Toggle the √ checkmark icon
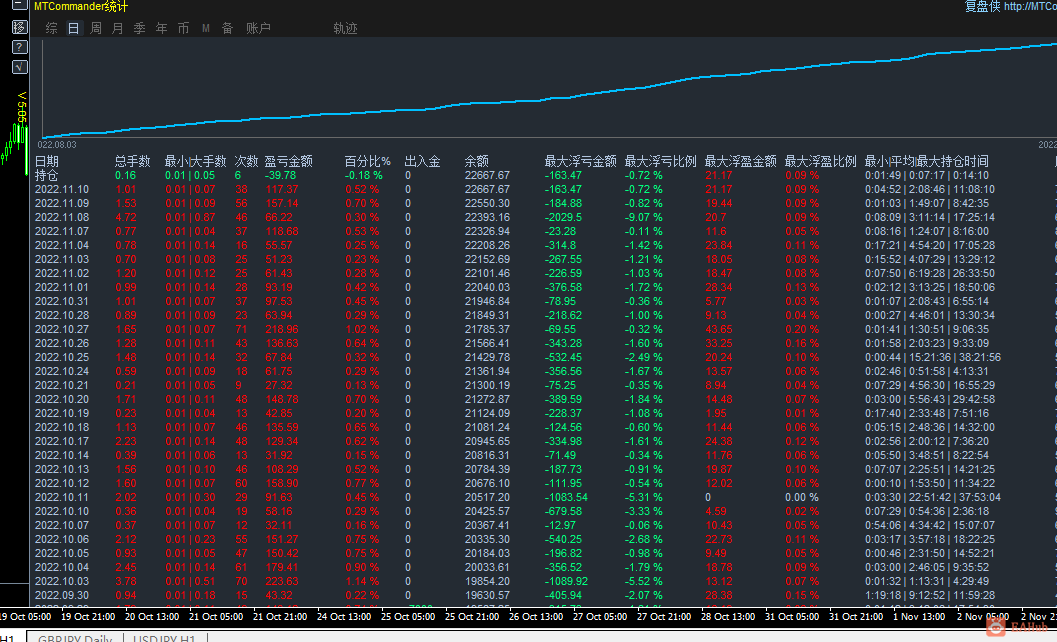 pos(19,67)
